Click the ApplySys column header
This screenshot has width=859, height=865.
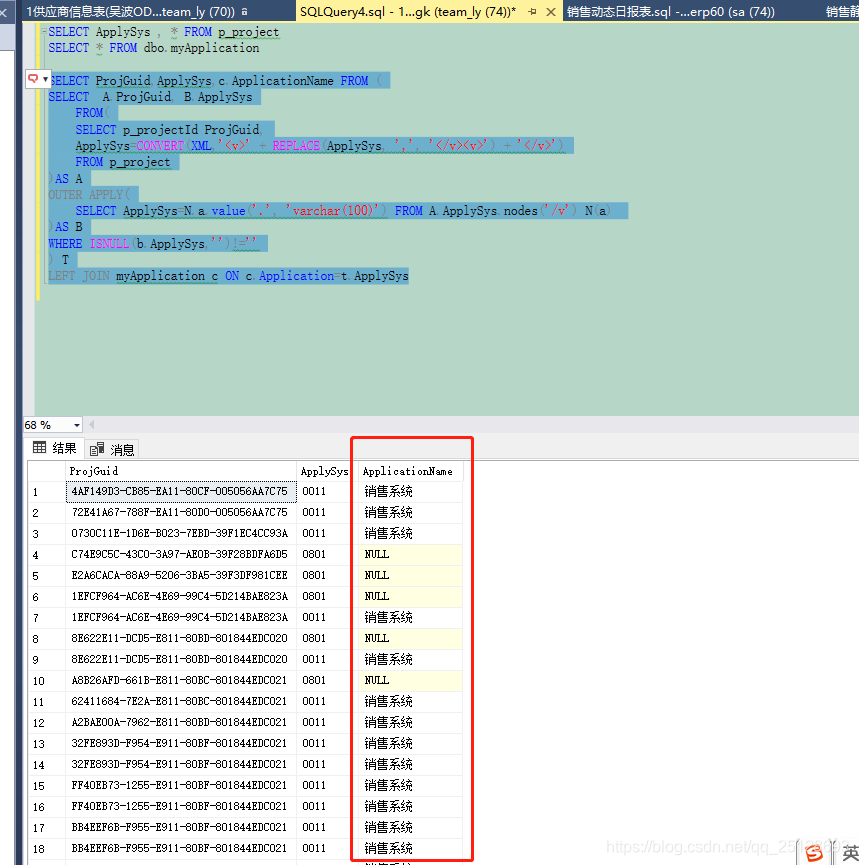point(324,471)
